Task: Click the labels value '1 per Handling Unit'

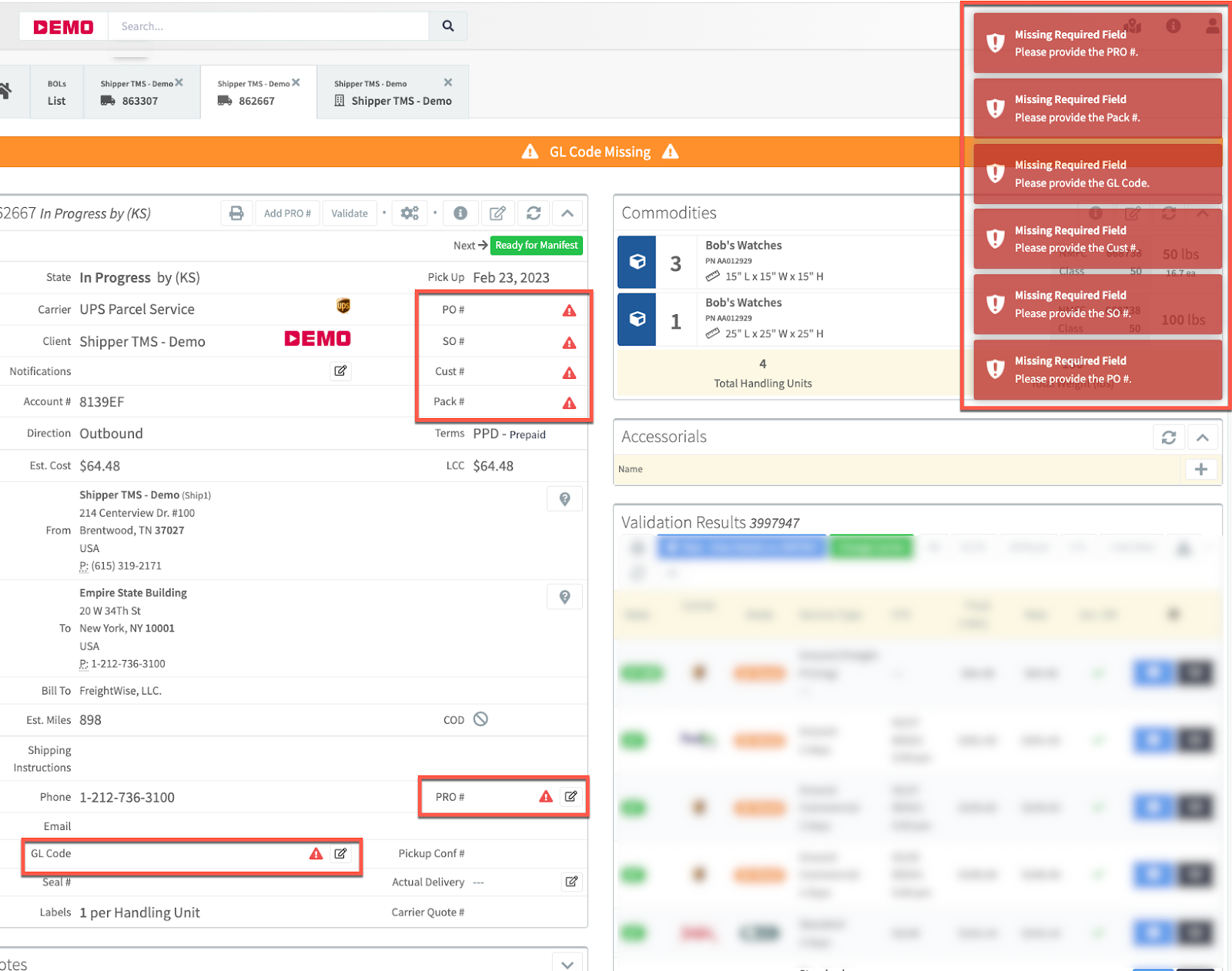Action: point(139,912)
